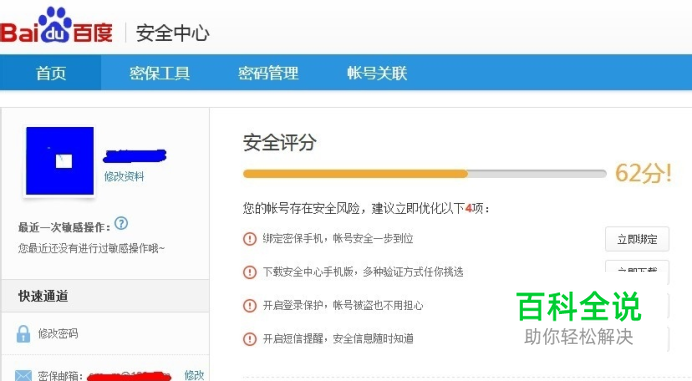Click text 下载安全中心手机版，多种验证方式任你挑选
692x381 pixels.
click(363, 272)
